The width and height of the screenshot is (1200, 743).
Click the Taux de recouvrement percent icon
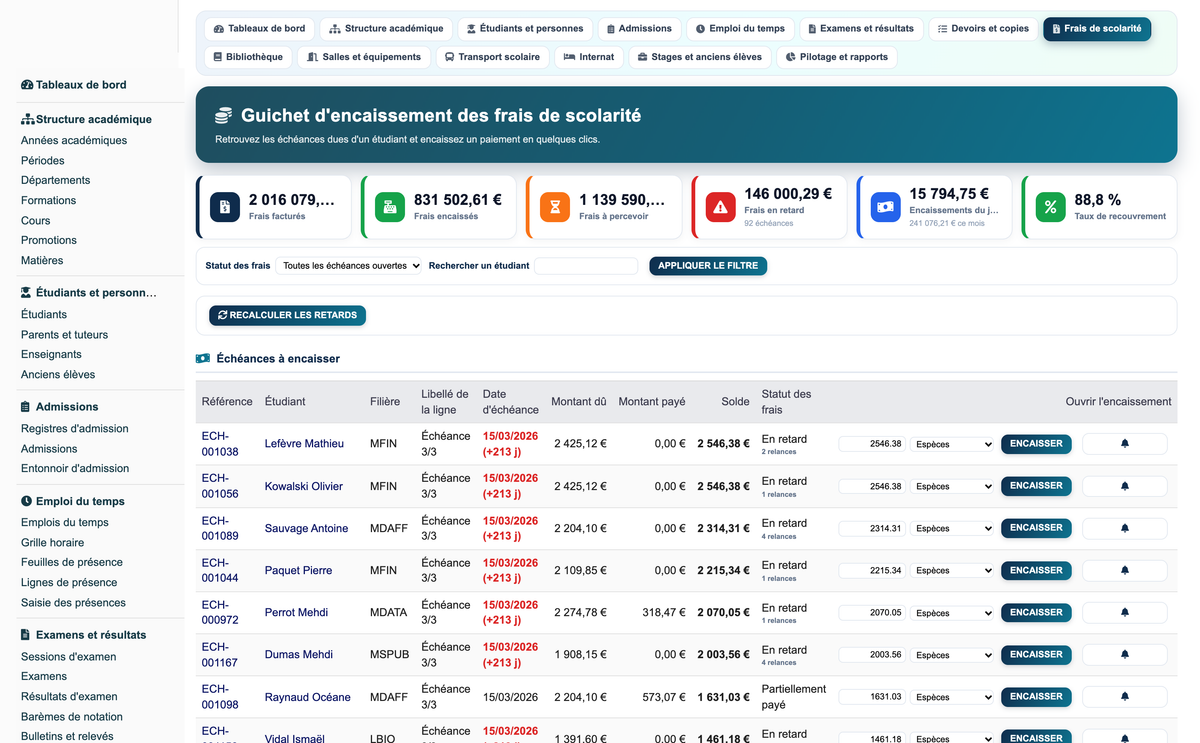pos(1050,207)
